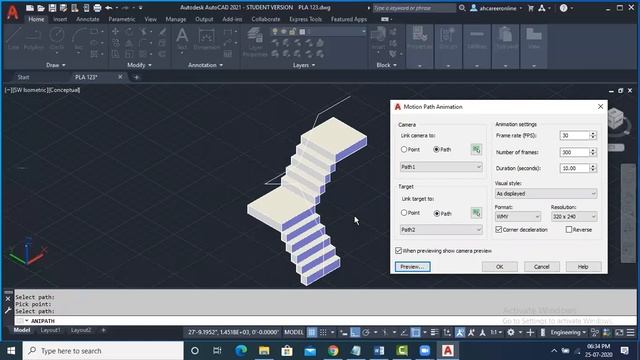Viewport: 640px width, 360px height.
Task: Open the Format WMV dropdown
Action: (518, 216)
